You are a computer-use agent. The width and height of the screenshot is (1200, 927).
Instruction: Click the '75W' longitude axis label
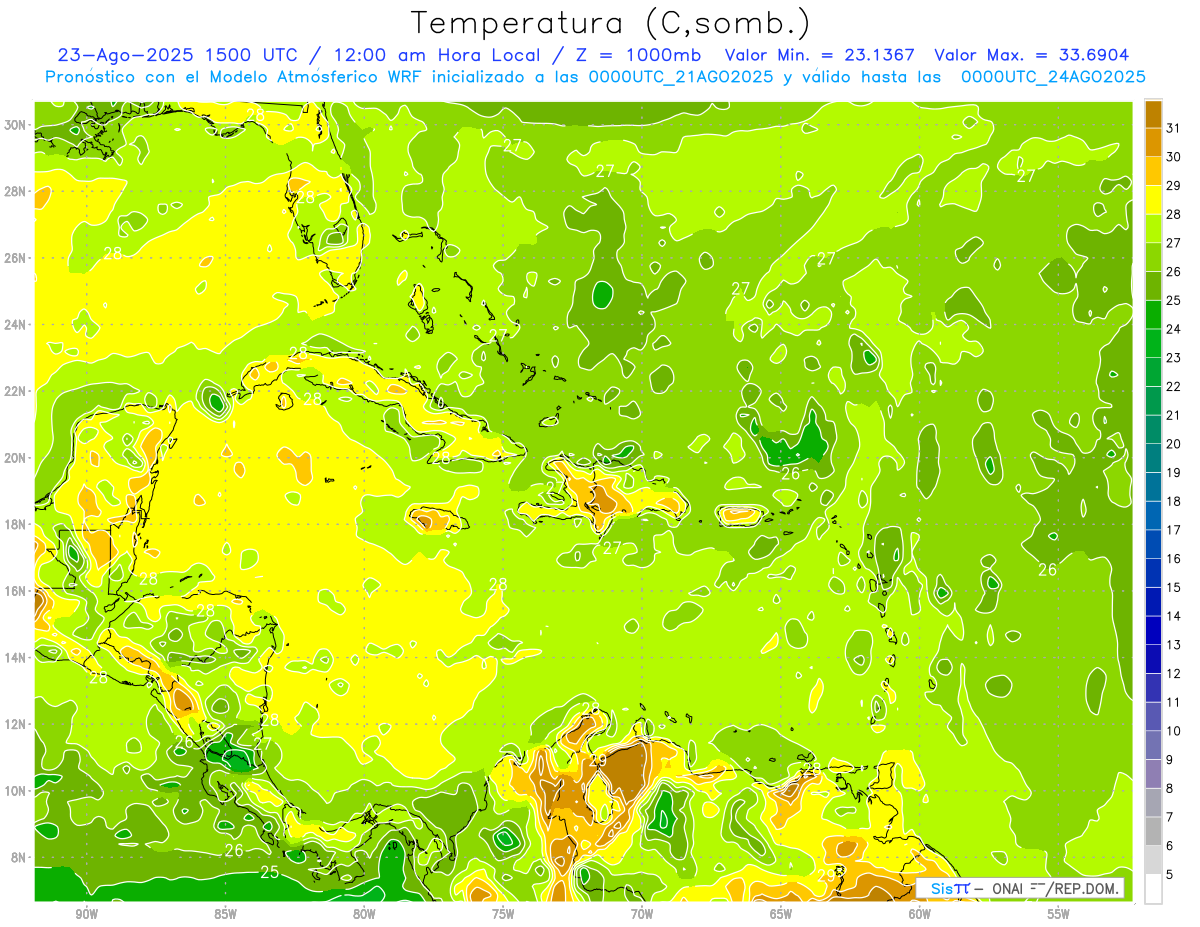(x=503, y=914)
